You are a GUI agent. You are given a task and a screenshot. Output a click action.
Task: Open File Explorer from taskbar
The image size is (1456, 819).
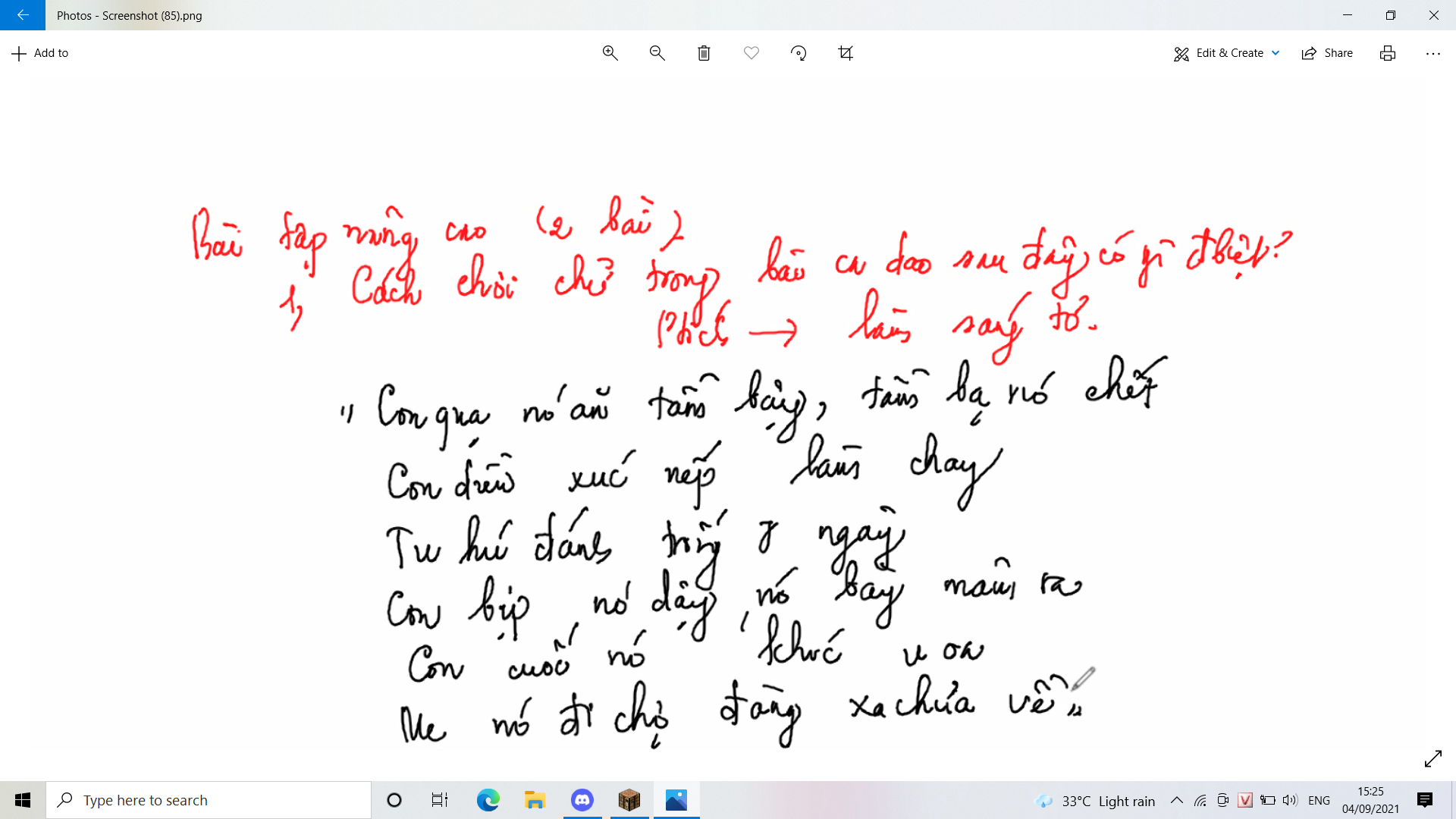[535, 800]
